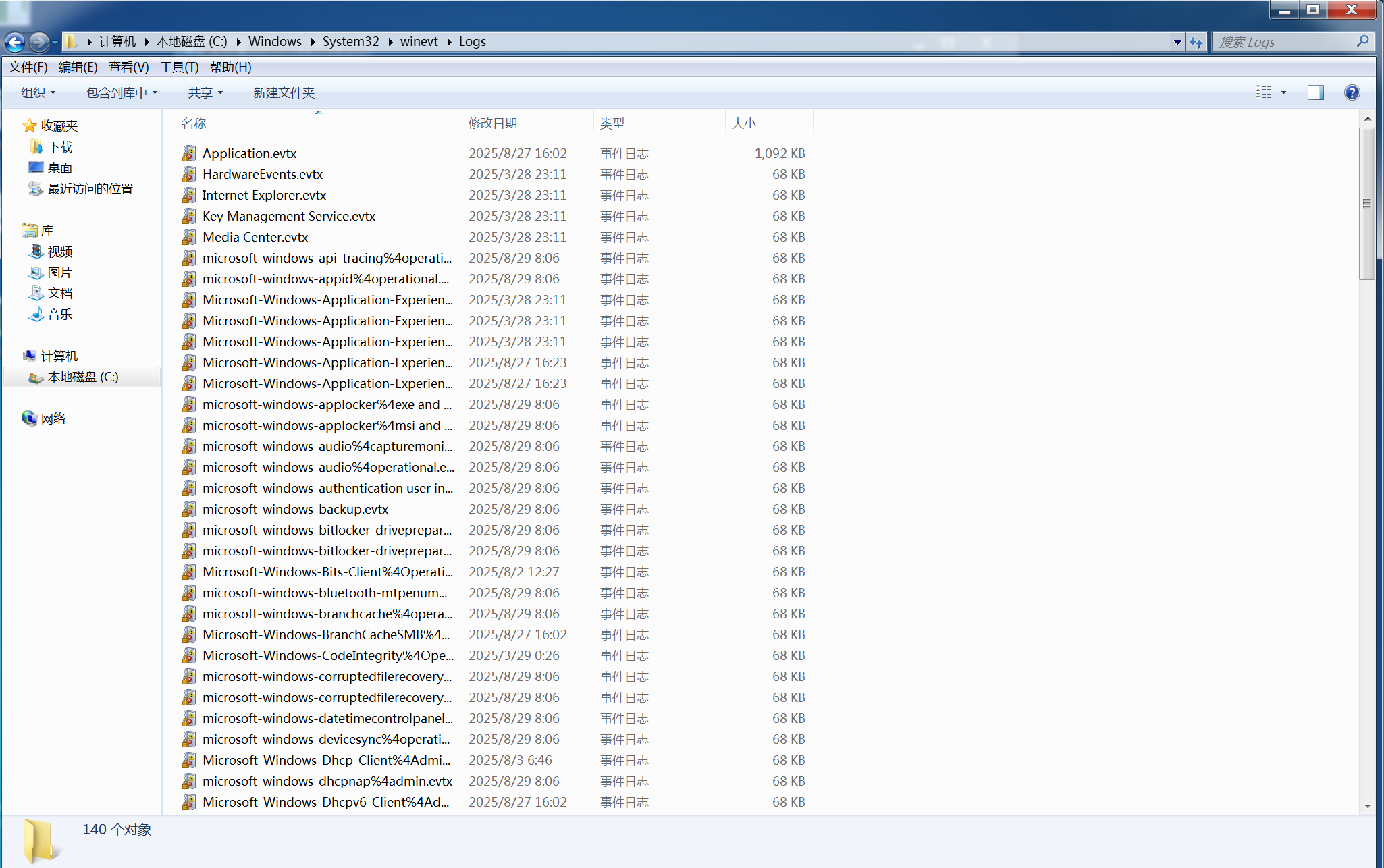Viewport: 1384px width, 868px height.
Task: Open the 组织 dropdown menu
Action: pyautogui.click(x=38, y=92)
